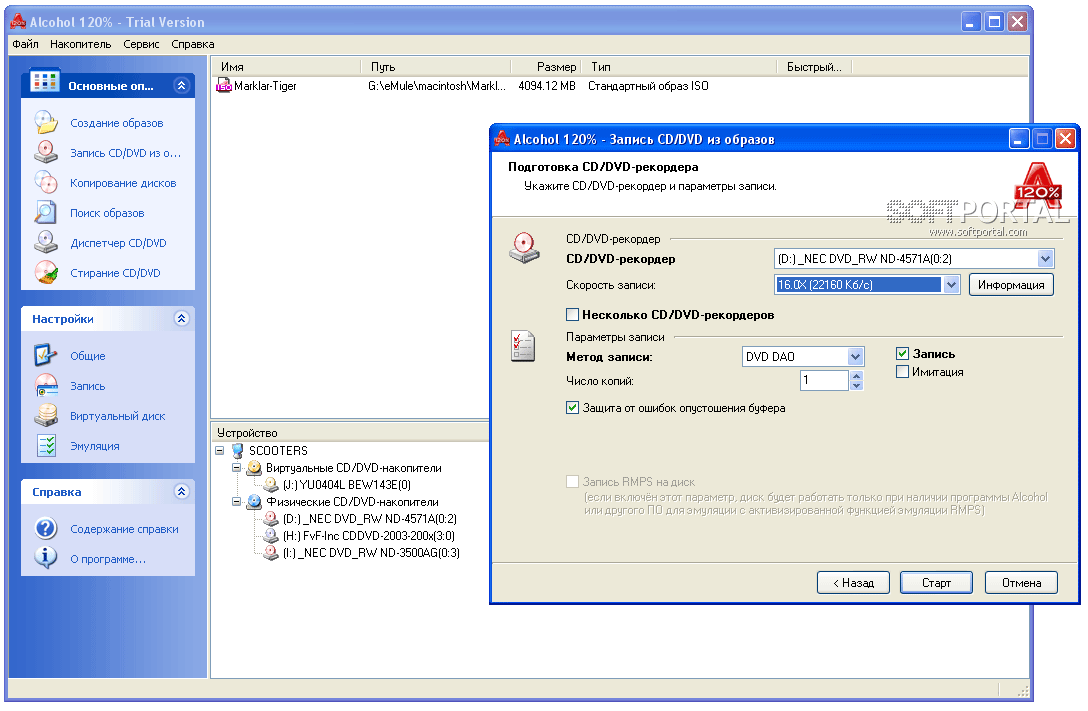Open the Копирование дисков link
Viewport: 1088px width, 711px height.
pos(123,182)
